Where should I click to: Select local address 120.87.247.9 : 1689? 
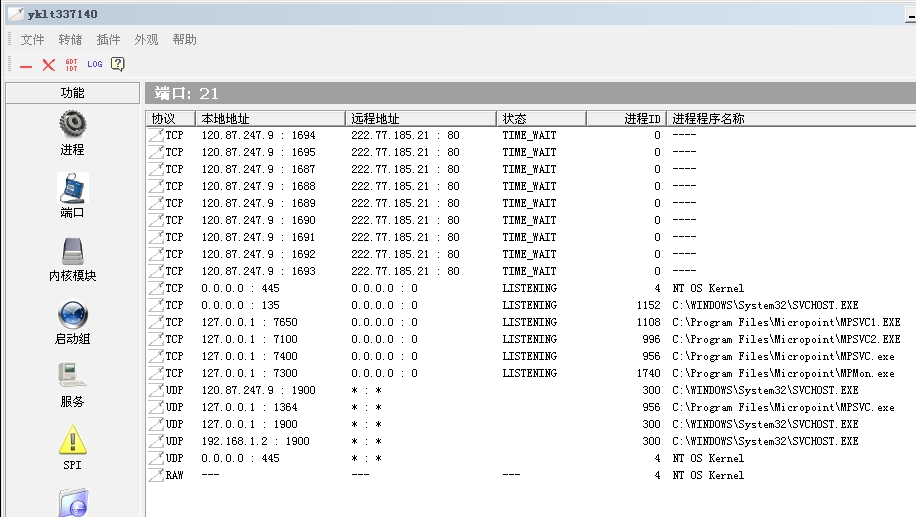[258, 203]
